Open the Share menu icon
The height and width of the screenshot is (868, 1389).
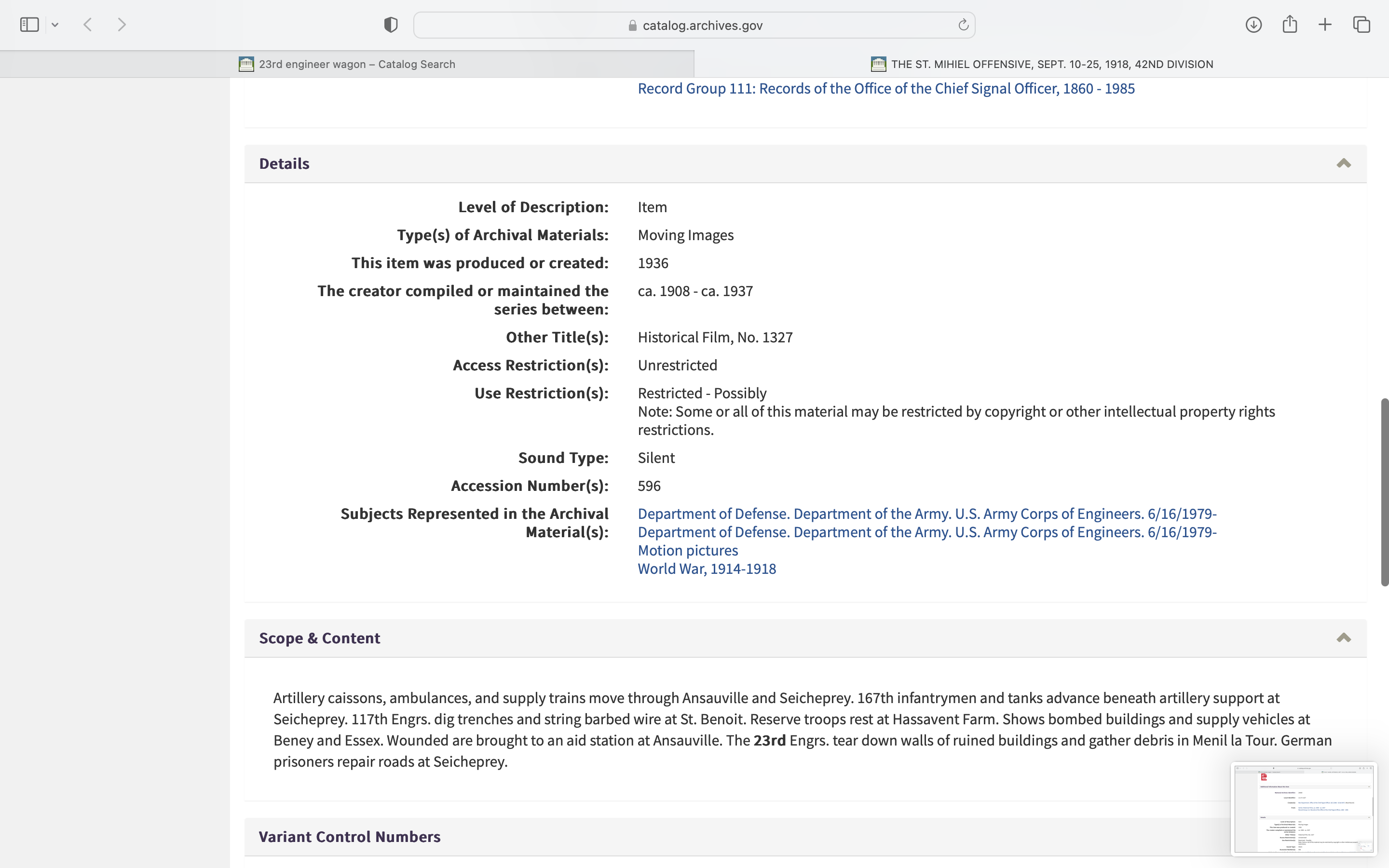pos(1290,25)
